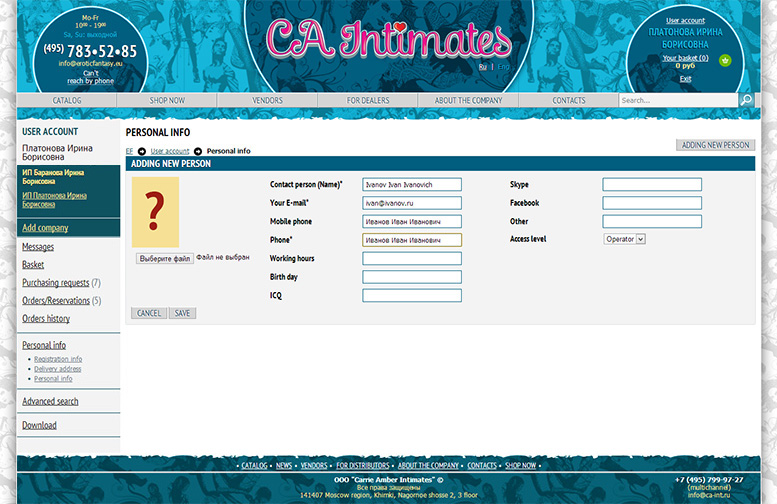
Task: Click Add company link
Action: 45,228
